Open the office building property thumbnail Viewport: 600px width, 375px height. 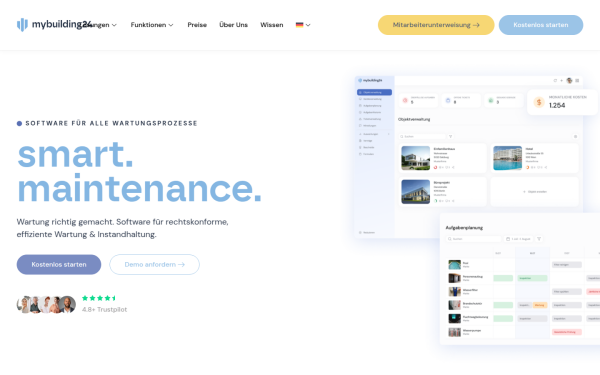(x=416, y=192)
